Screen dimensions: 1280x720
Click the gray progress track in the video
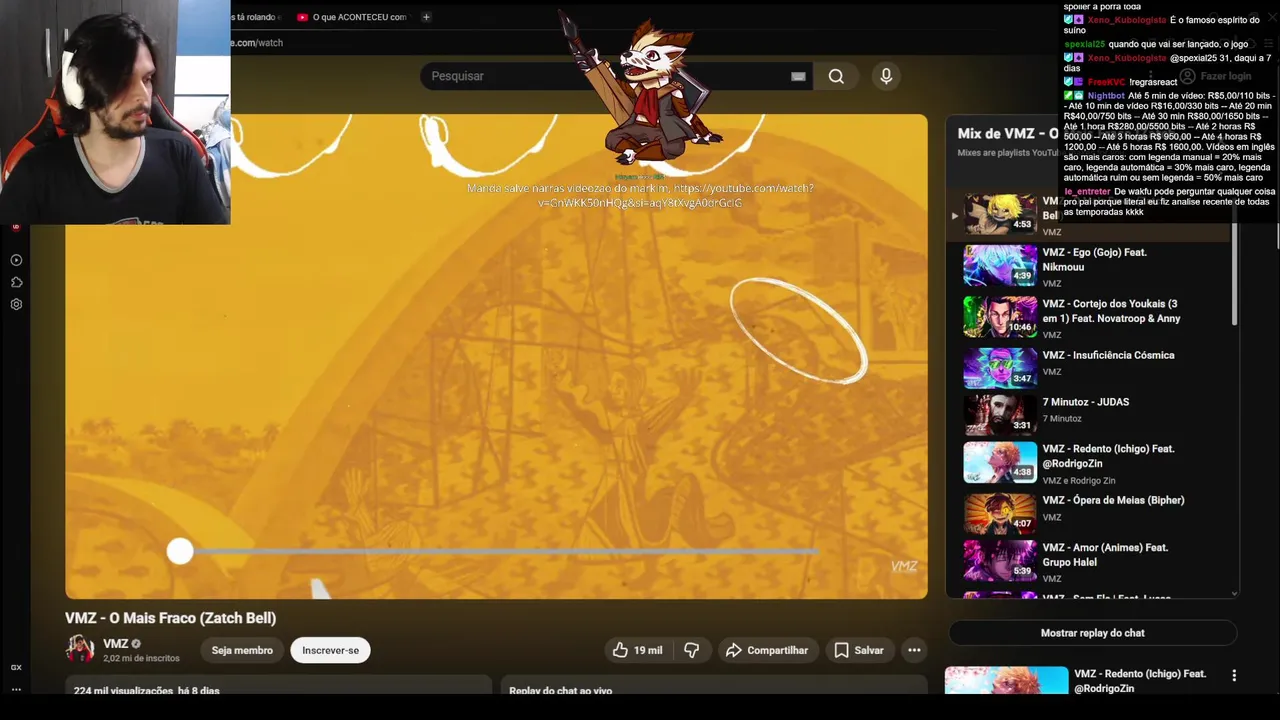[505, 551]
